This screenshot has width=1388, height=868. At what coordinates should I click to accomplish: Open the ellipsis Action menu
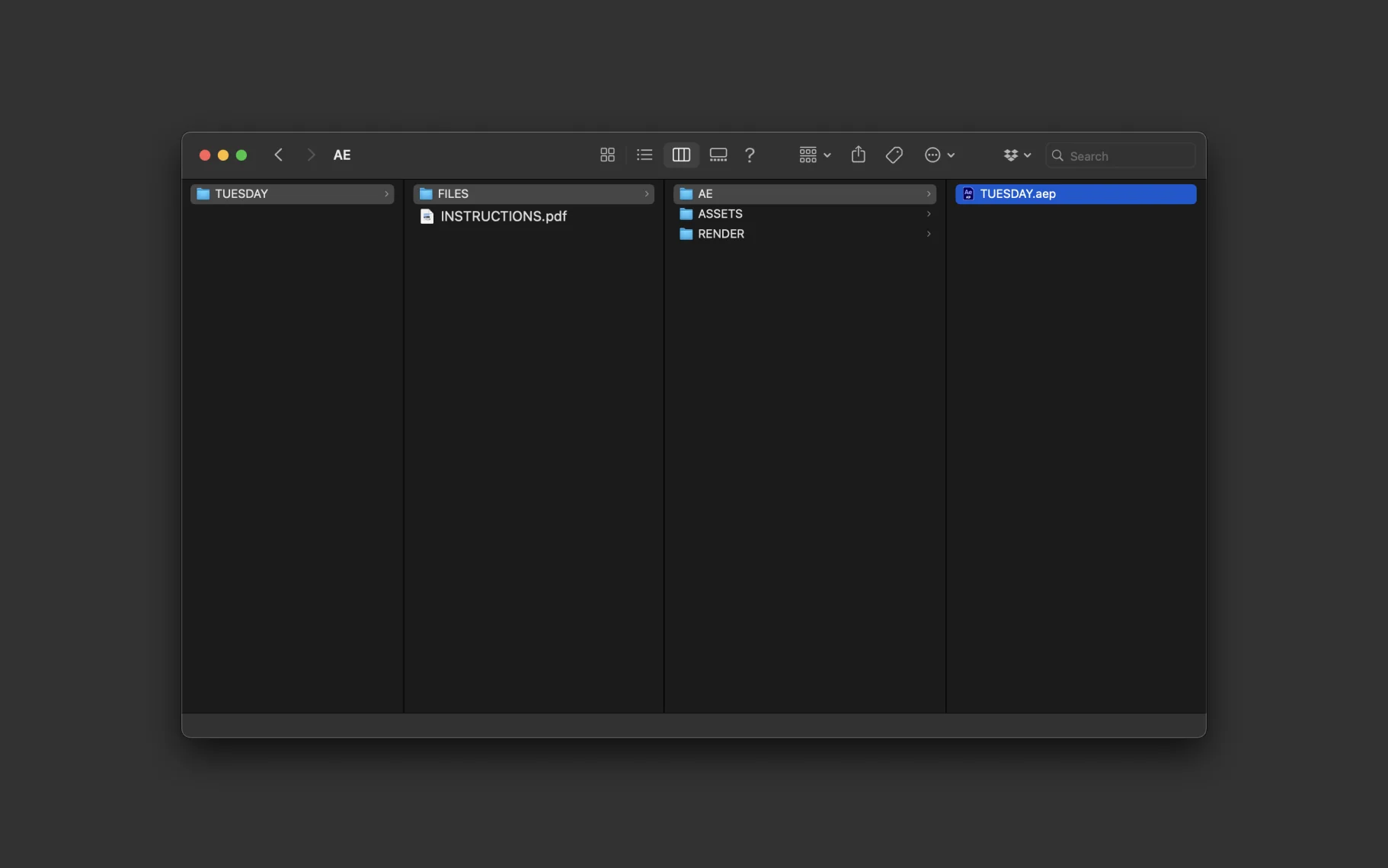939,155
